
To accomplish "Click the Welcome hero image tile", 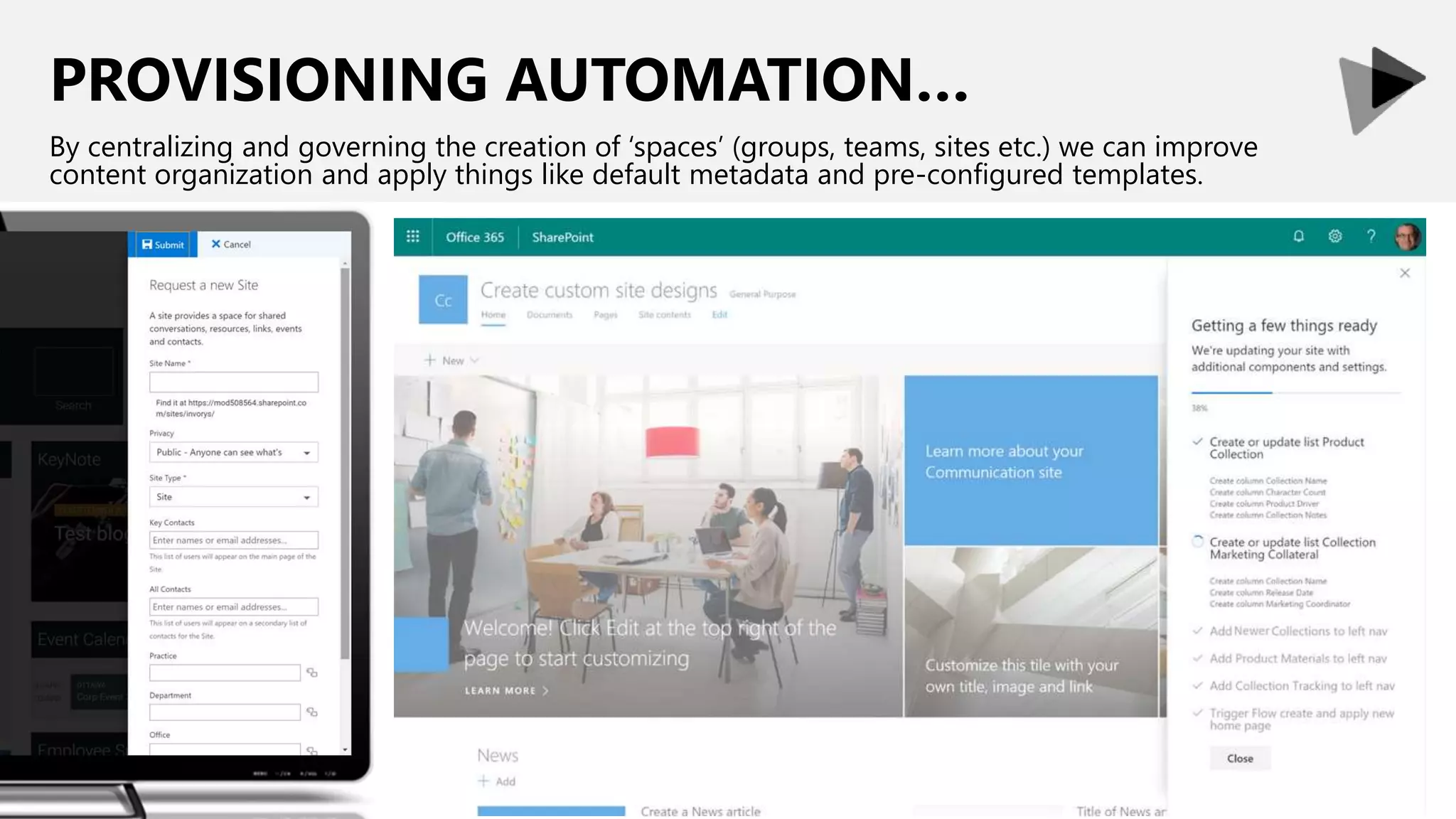I will tap(648, 546).
